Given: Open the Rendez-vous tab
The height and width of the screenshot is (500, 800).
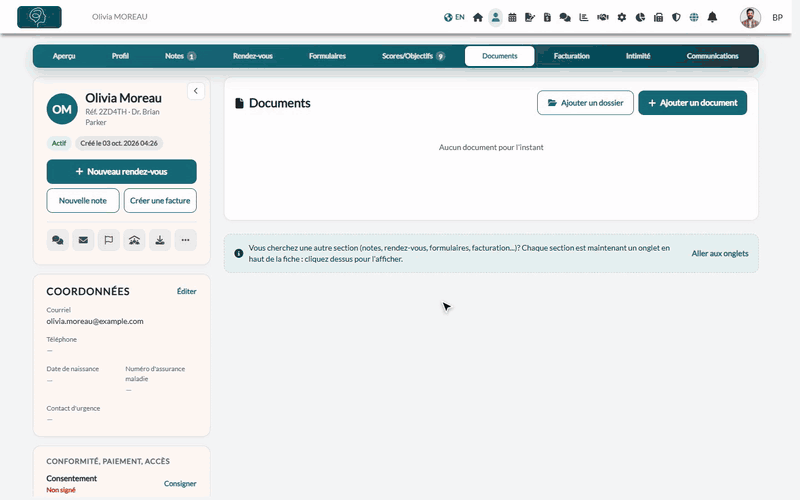Looking at the screenshot, I should (x=253, y=56).
